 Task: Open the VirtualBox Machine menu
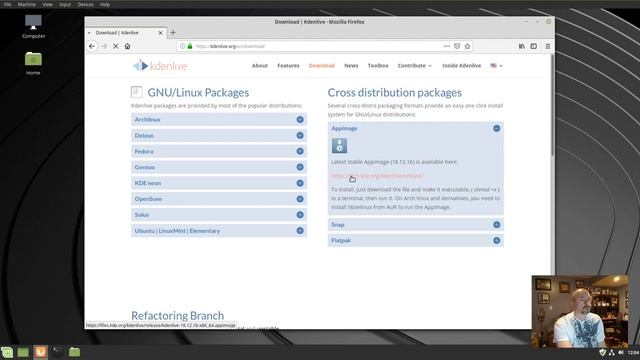click(x=27, y=4)
